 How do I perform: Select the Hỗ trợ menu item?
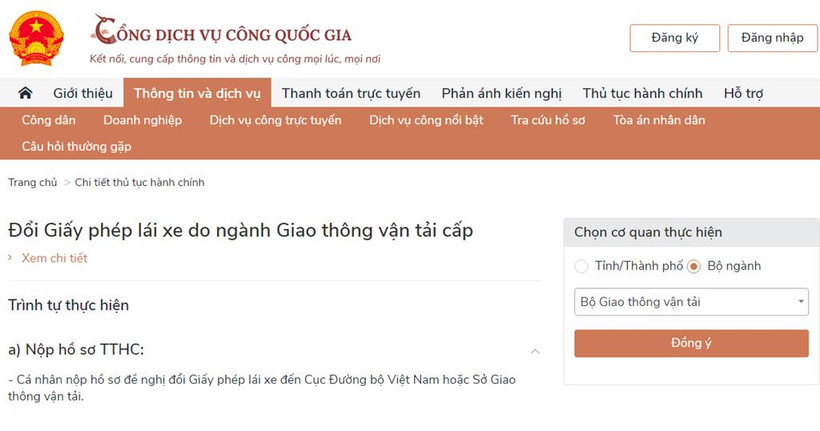743,93
